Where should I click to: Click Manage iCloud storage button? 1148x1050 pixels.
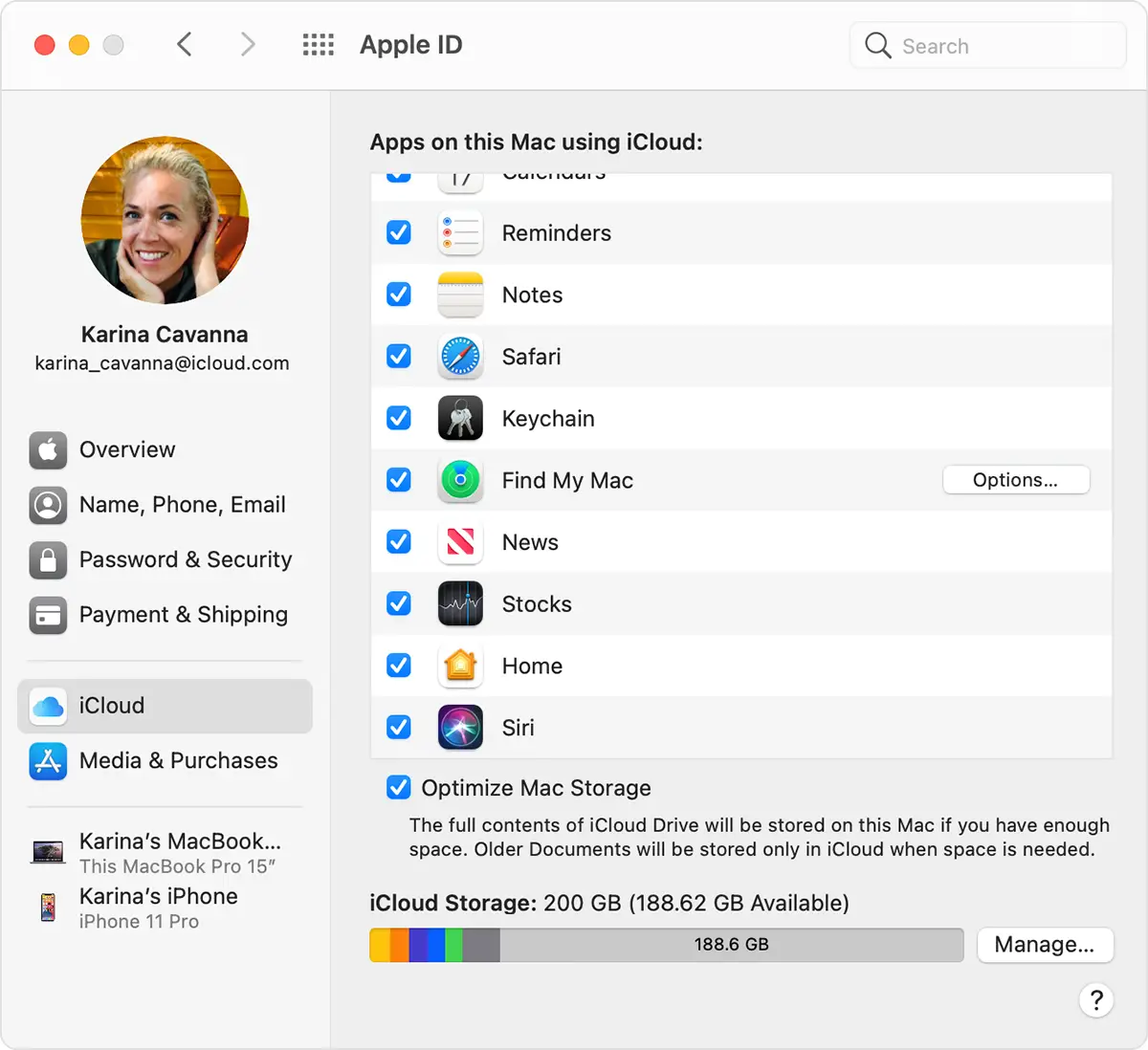[x=1044, y=945]
